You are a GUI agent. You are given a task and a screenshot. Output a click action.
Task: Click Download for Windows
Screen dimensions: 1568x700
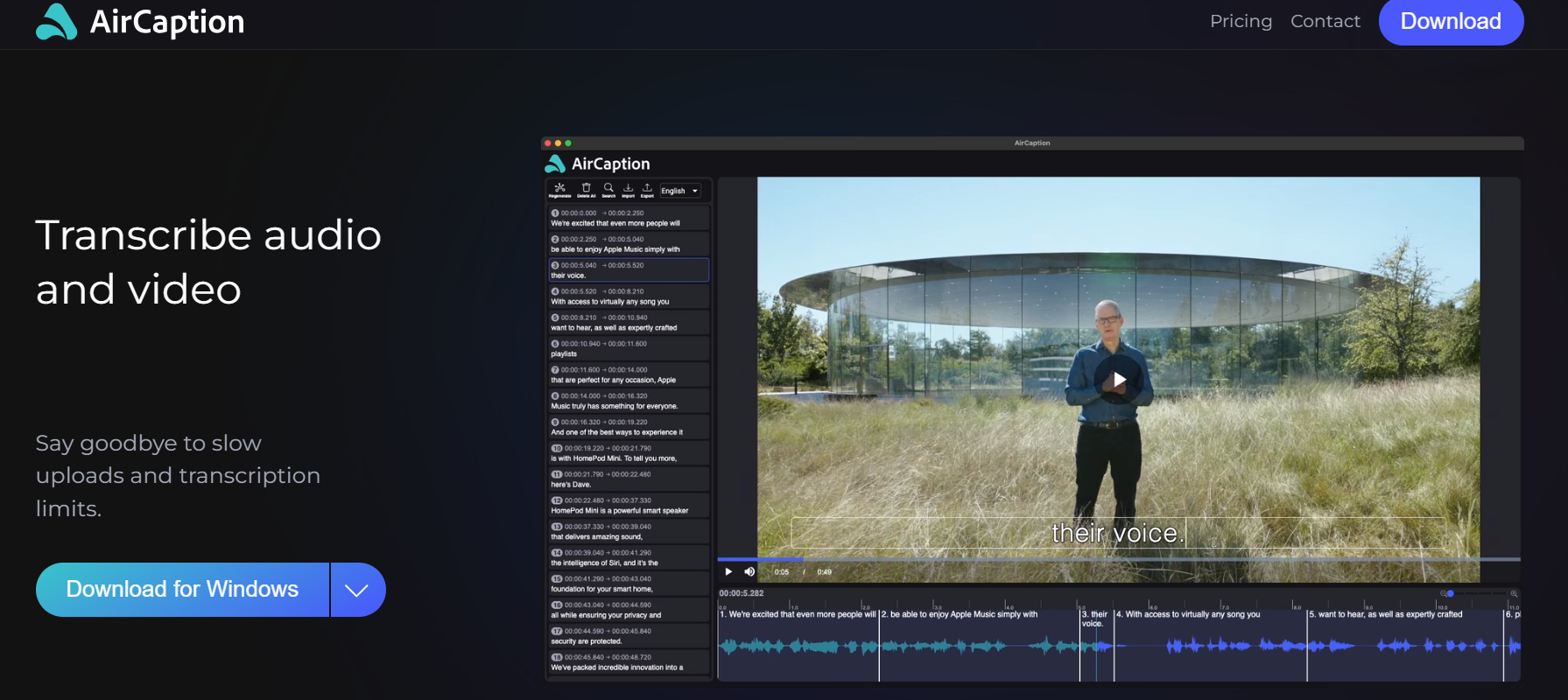(x=182, y=590)
